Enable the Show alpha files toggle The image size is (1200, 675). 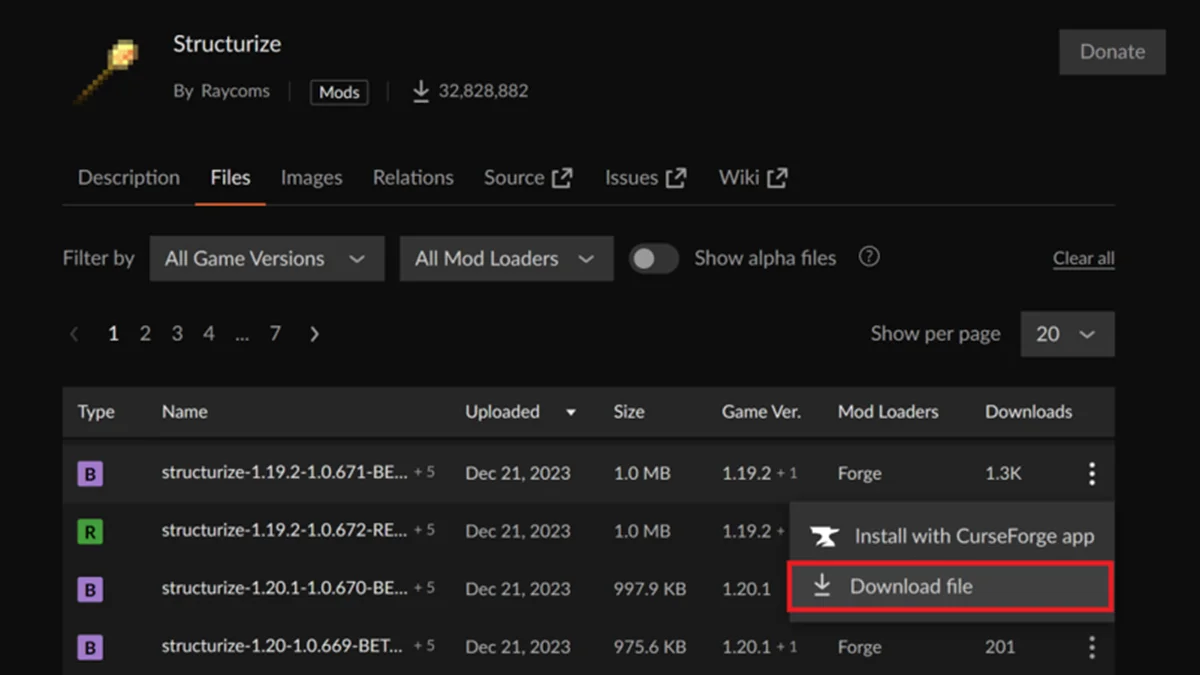654,258
